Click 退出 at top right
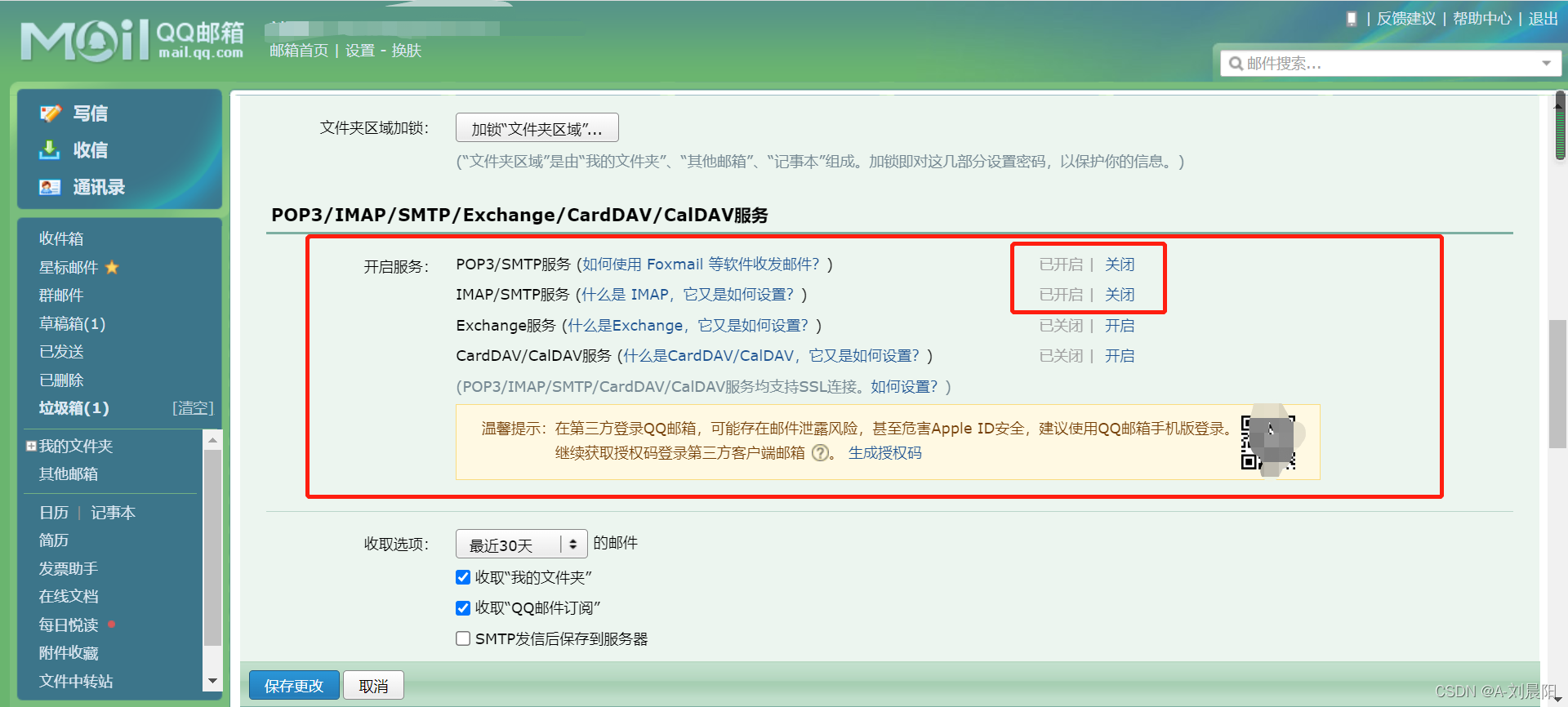 [1543, 19]
